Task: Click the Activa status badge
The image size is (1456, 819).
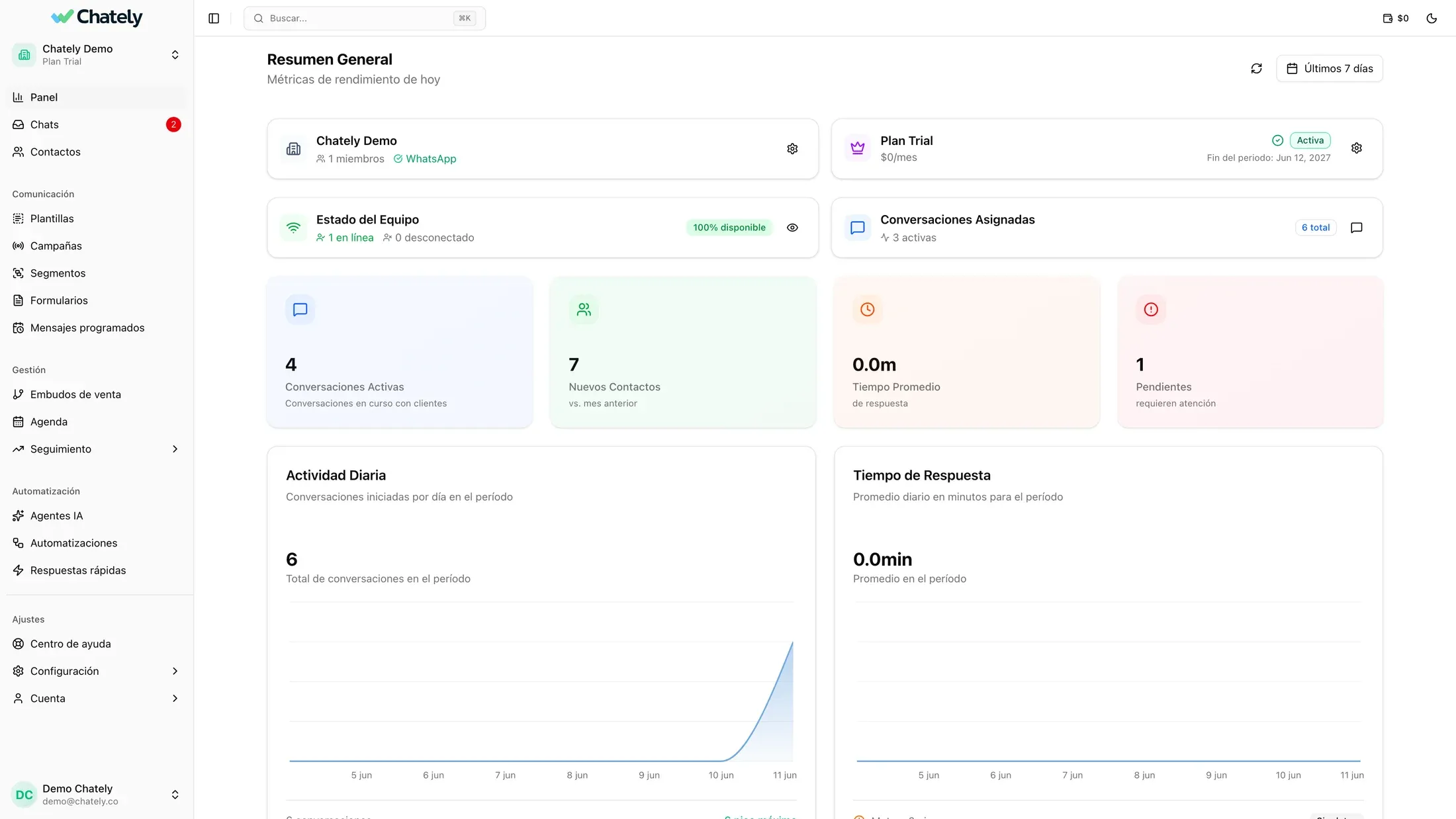Action: (x=1310, y=140)
